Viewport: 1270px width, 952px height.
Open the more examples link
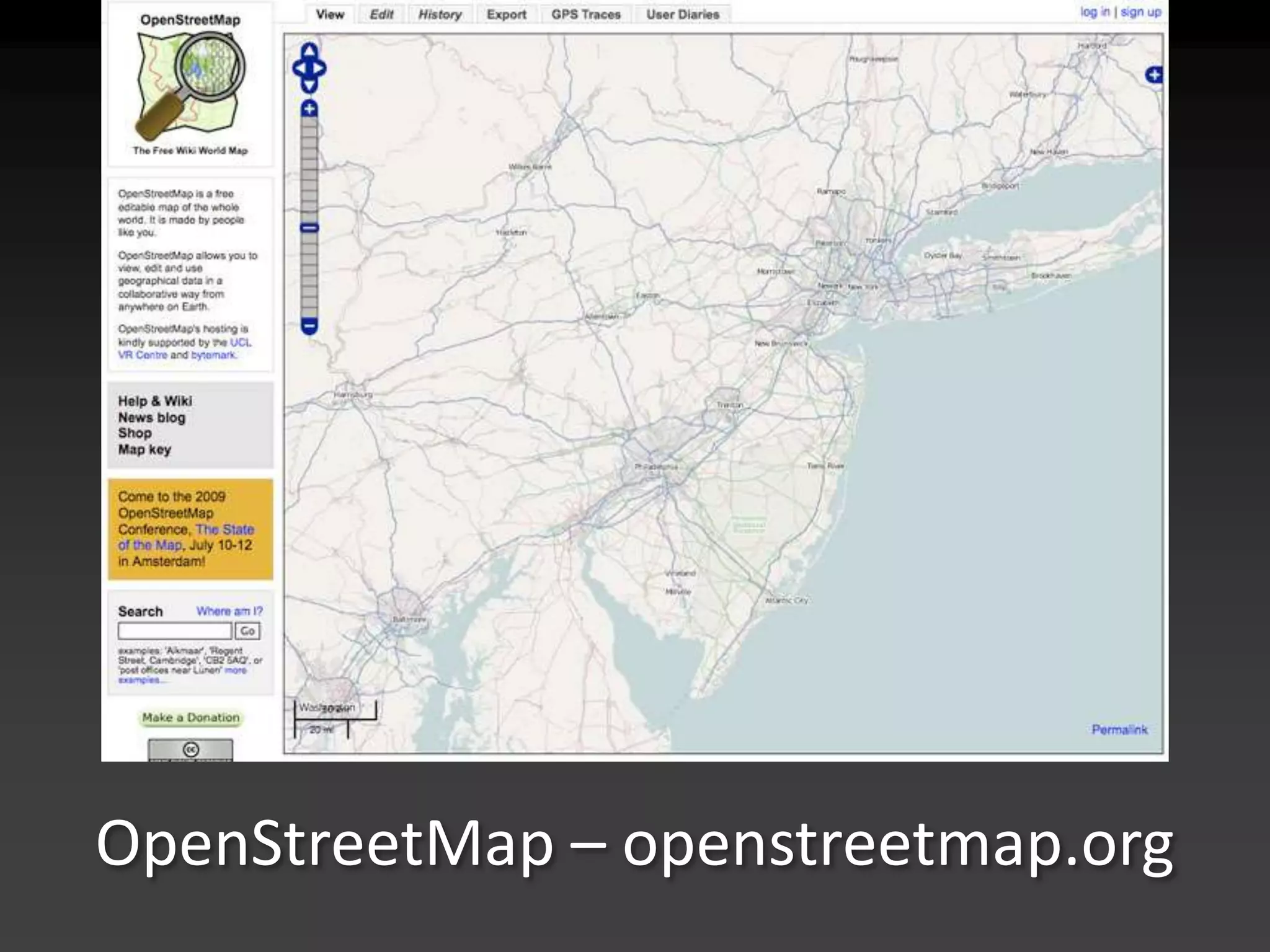[x=182, y=675]
